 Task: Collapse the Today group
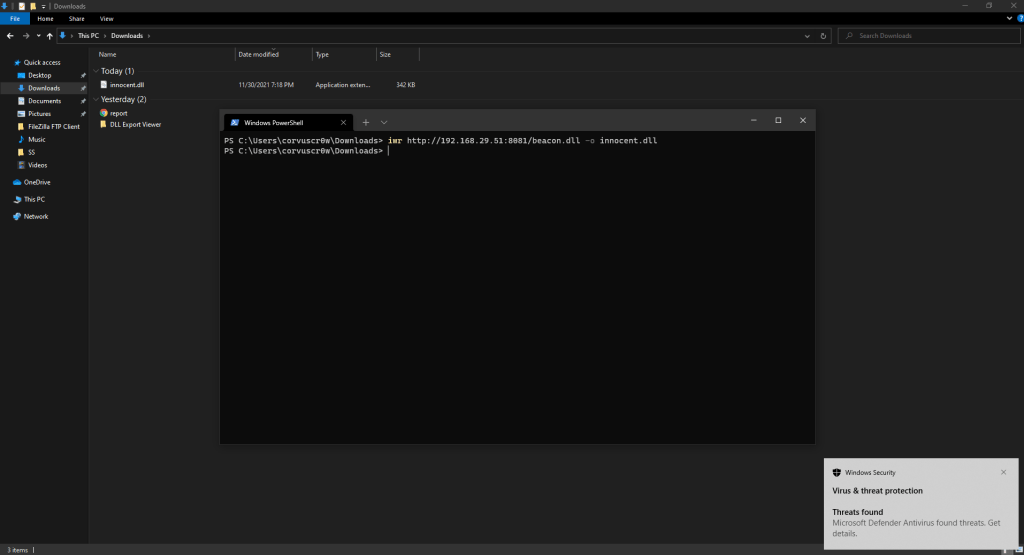96,71
